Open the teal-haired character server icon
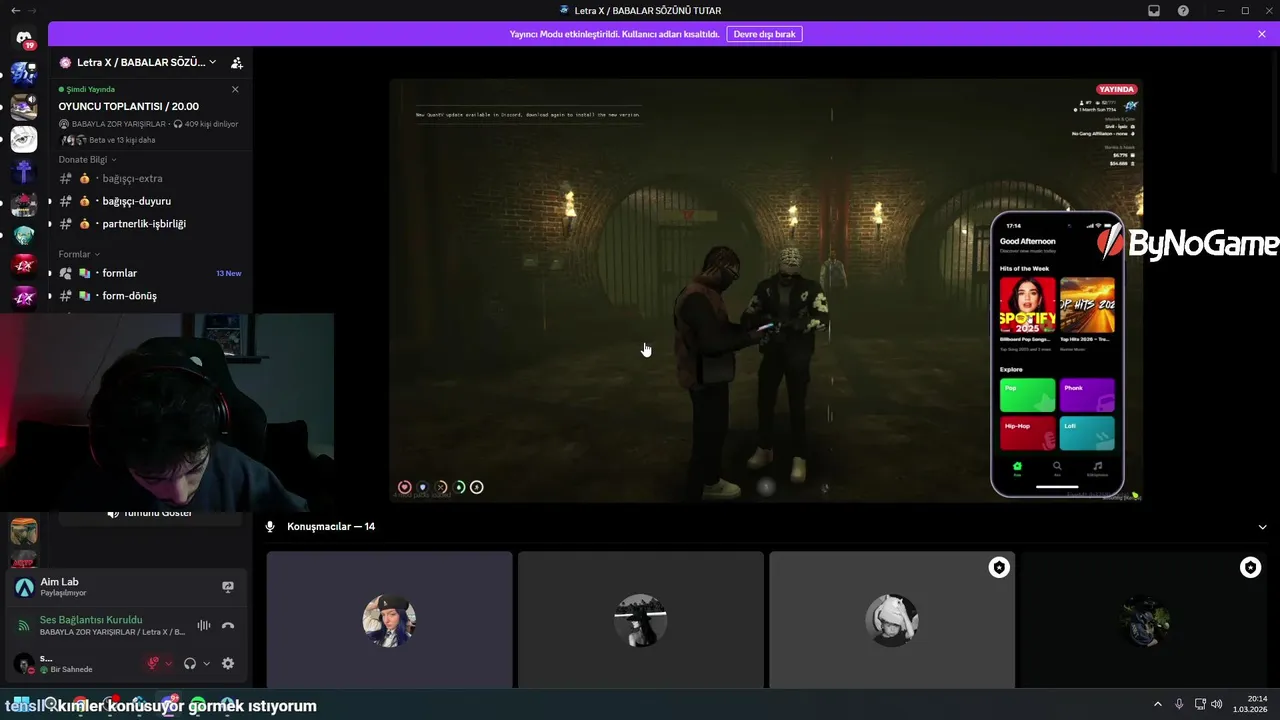The image size is (1280, 720). [24, 235]
